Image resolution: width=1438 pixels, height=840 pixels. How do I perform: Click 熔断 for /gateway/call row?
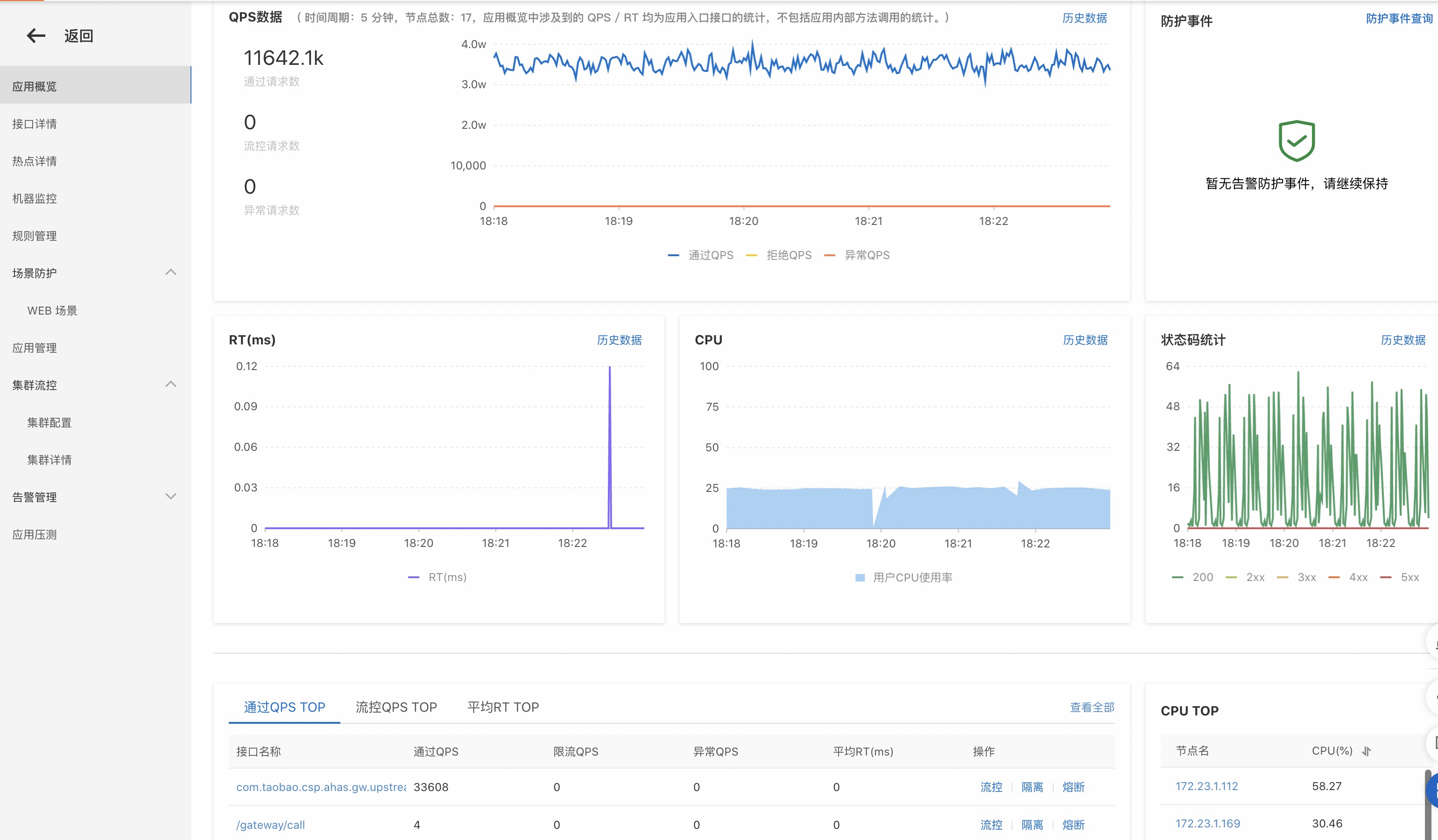coord(1073,825)
